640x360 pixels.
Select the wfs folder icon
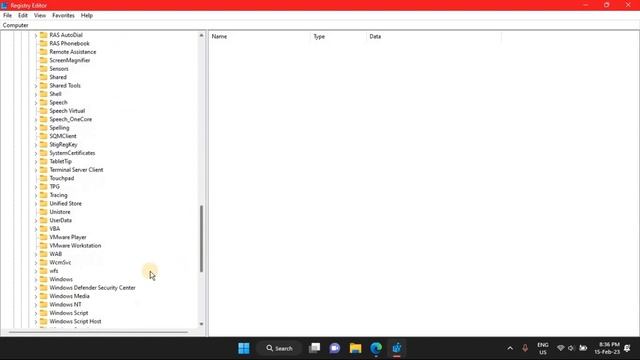(44, 271)
